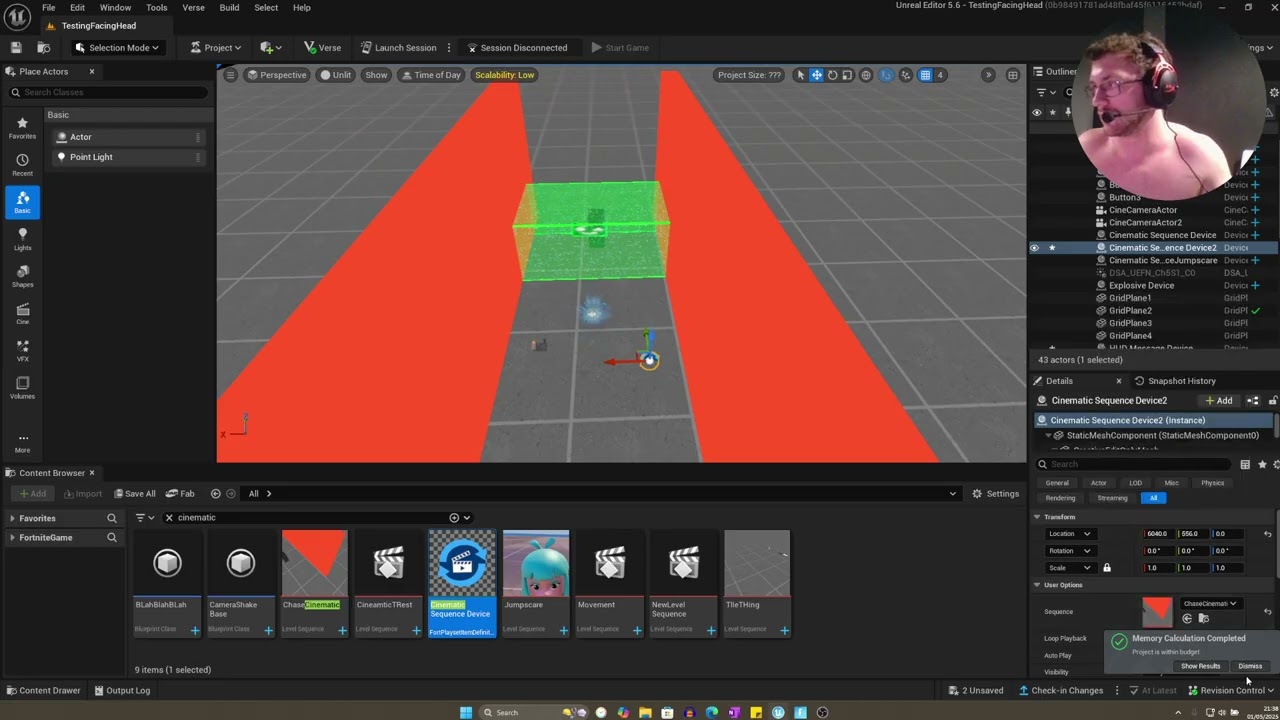Open the Content Drawer

click(43, 690)
